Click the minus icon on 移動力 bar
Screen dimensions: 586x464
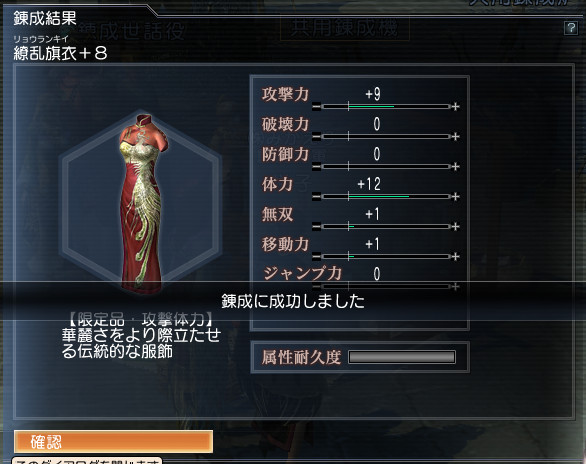[316, 257]
